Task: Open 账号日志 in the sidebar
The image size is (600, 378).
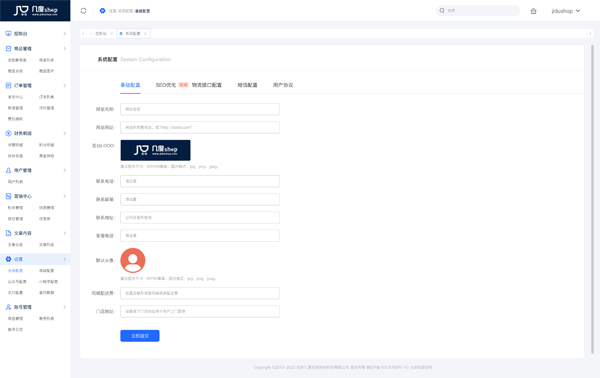Action: coord(15,329)
